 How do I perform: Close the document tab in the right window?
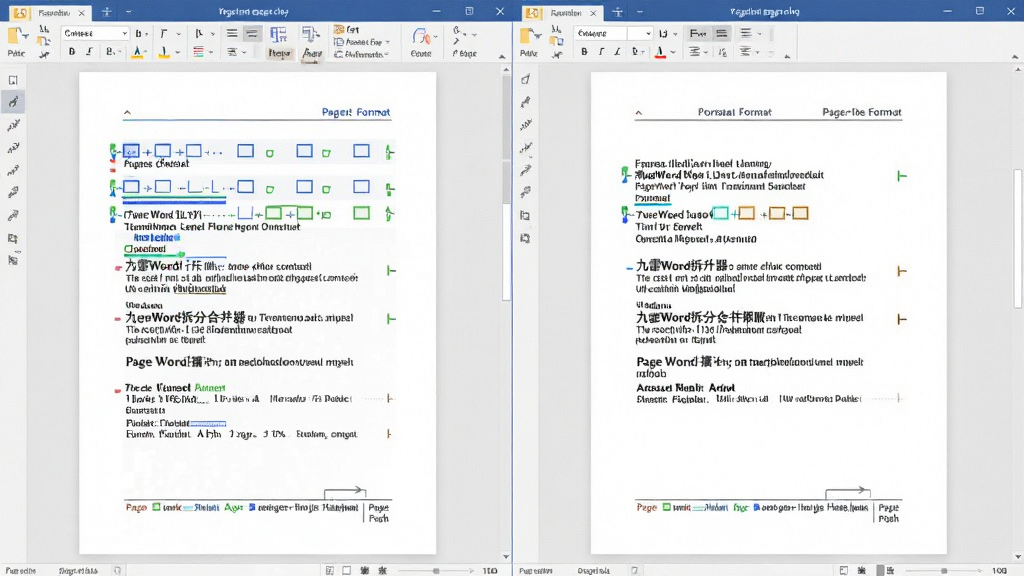(593, 12)
